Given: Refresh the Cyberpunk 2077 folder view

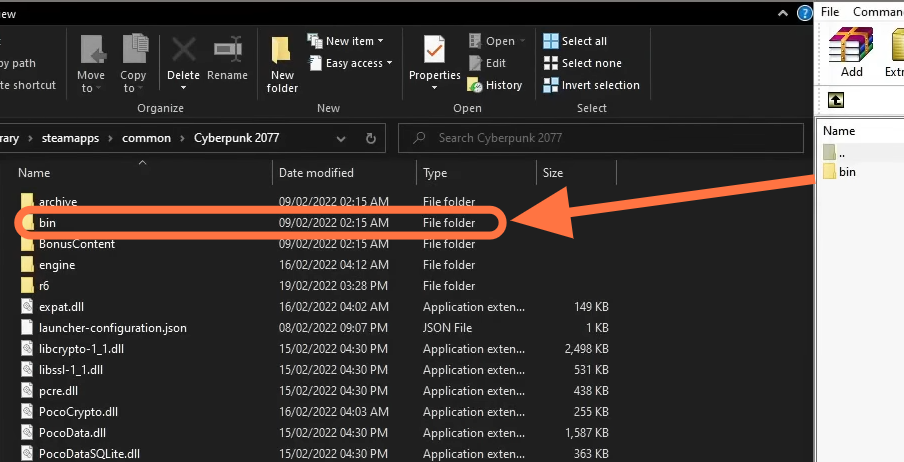Looking at the screenshot, I should (371, 138).
